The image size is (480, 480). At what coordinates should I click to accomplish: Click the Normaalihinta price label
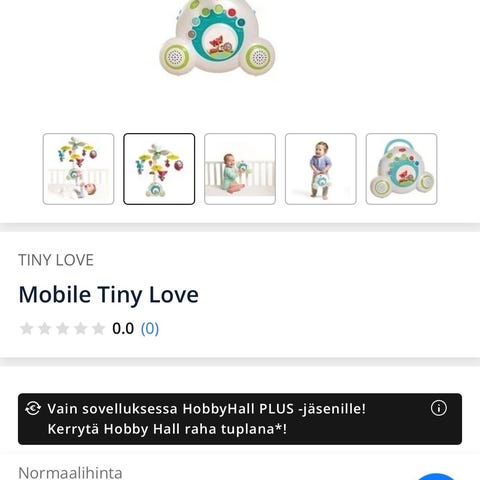tap(70, 473)
